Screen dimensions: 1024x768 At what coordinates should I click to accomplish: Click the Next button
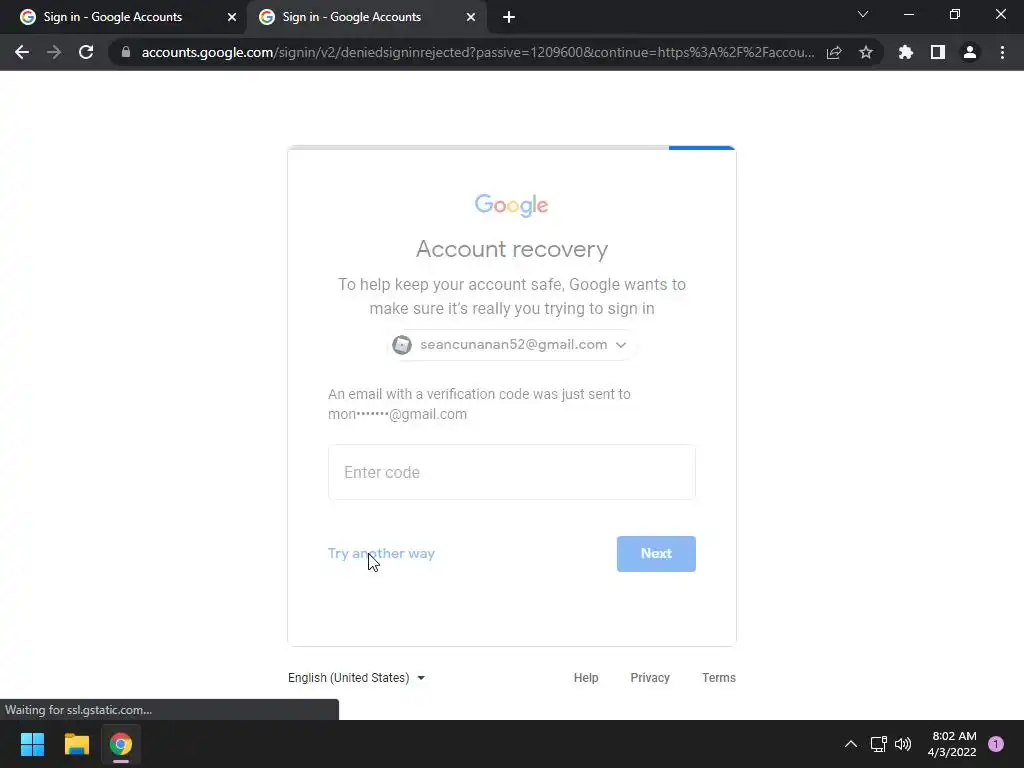(656, 554)
